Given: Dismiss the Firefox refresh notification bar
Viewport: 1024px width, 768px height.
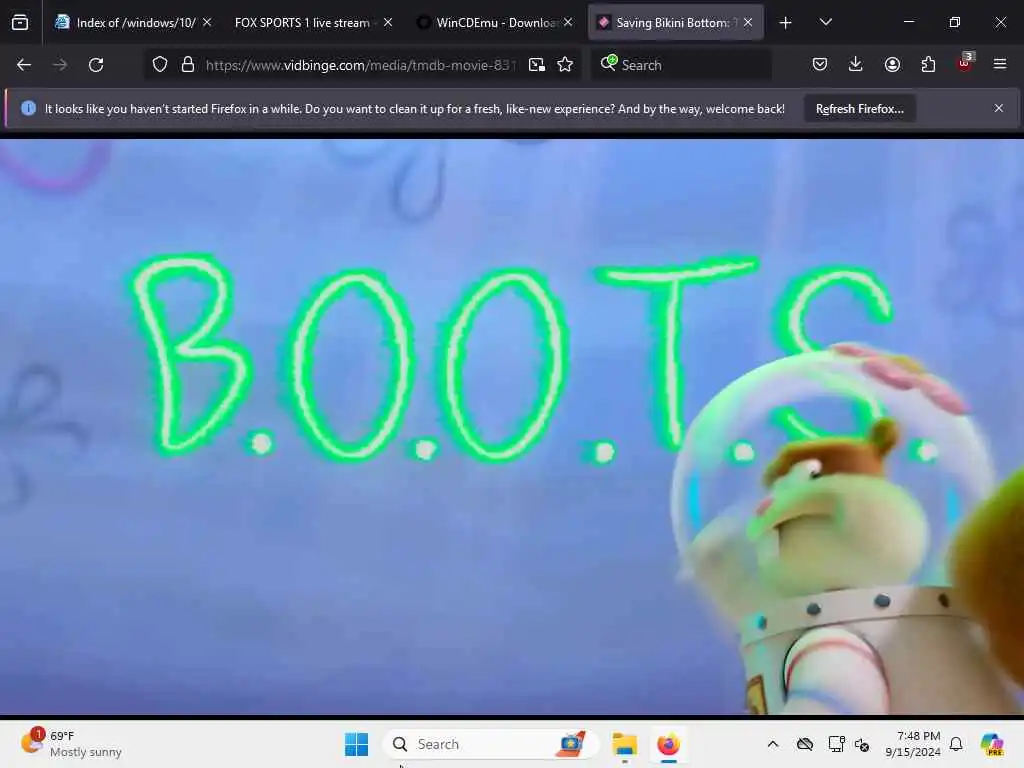Looking at the screenshot, I should (999, 108).
